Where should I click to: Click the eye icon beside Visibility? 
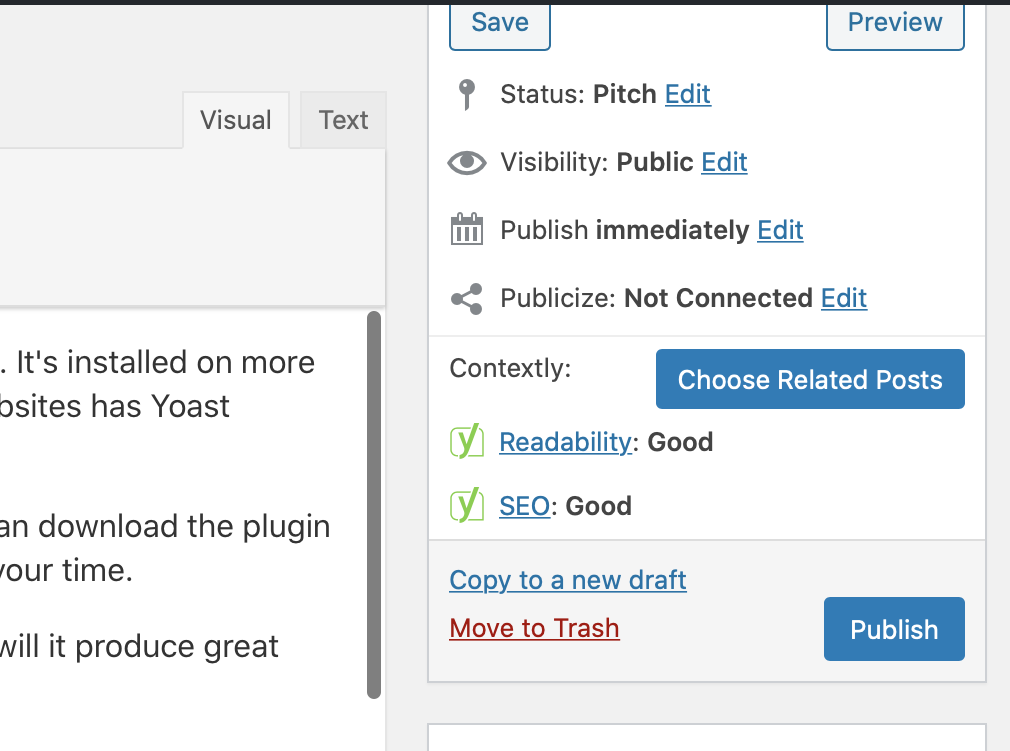[466, 161]
